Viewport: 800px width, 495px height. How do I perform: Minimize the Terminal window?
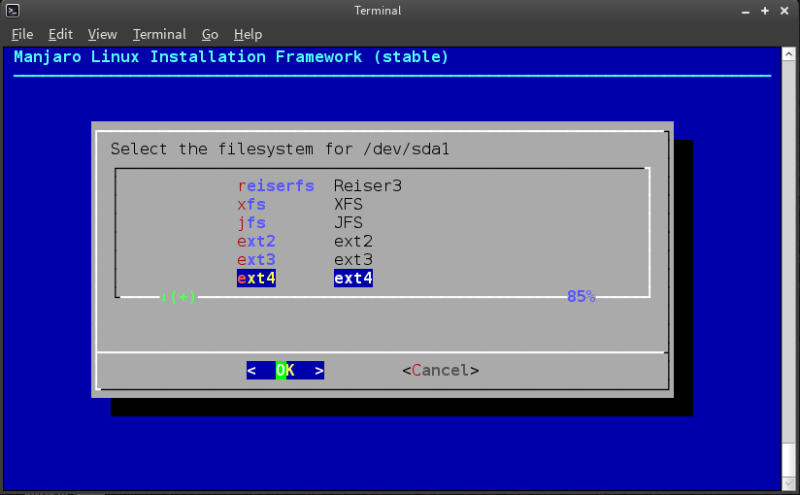[x=745, y=11]
